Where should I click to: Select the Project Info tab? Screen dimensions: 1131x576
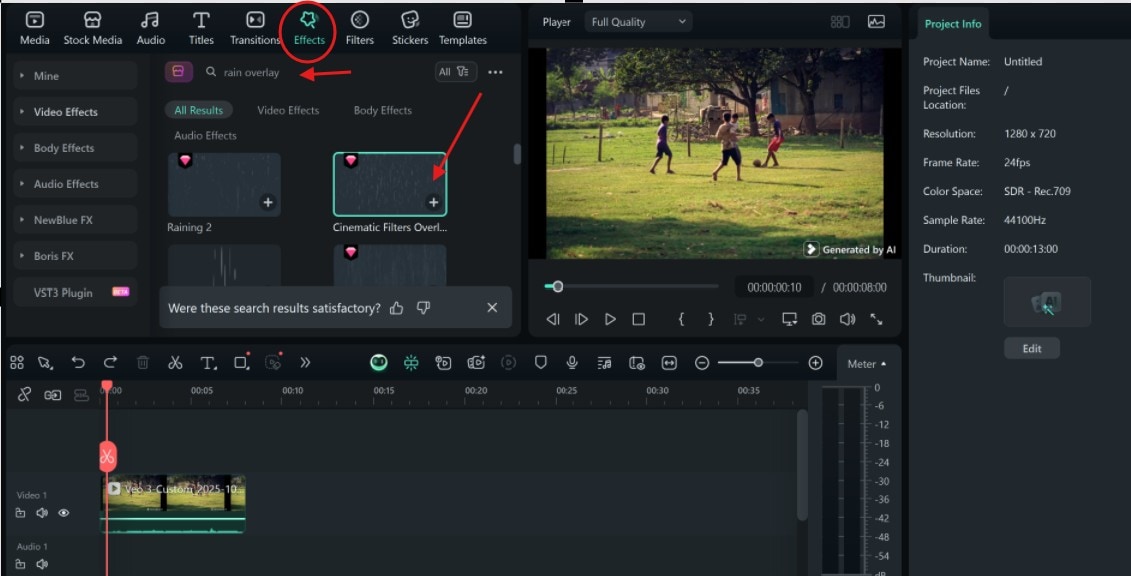pos(952,24)
